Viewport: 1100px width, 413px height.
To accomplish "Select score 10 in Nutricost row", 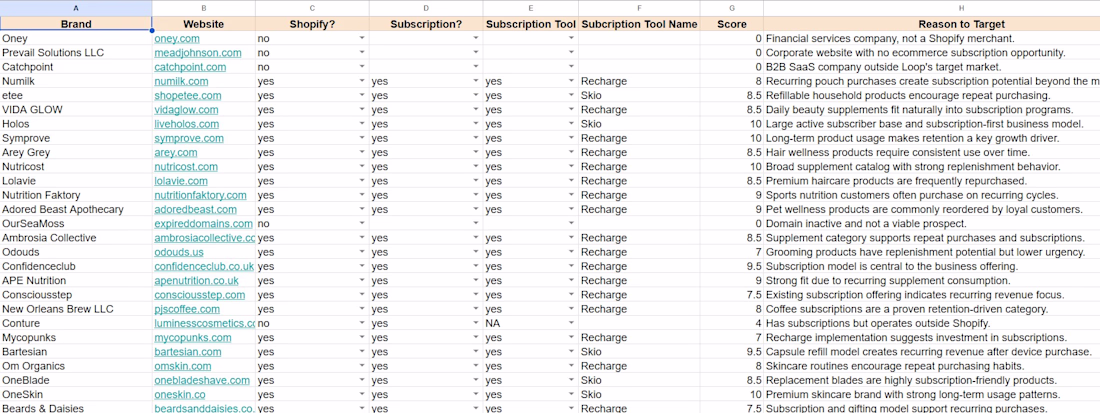I will 732,167.
